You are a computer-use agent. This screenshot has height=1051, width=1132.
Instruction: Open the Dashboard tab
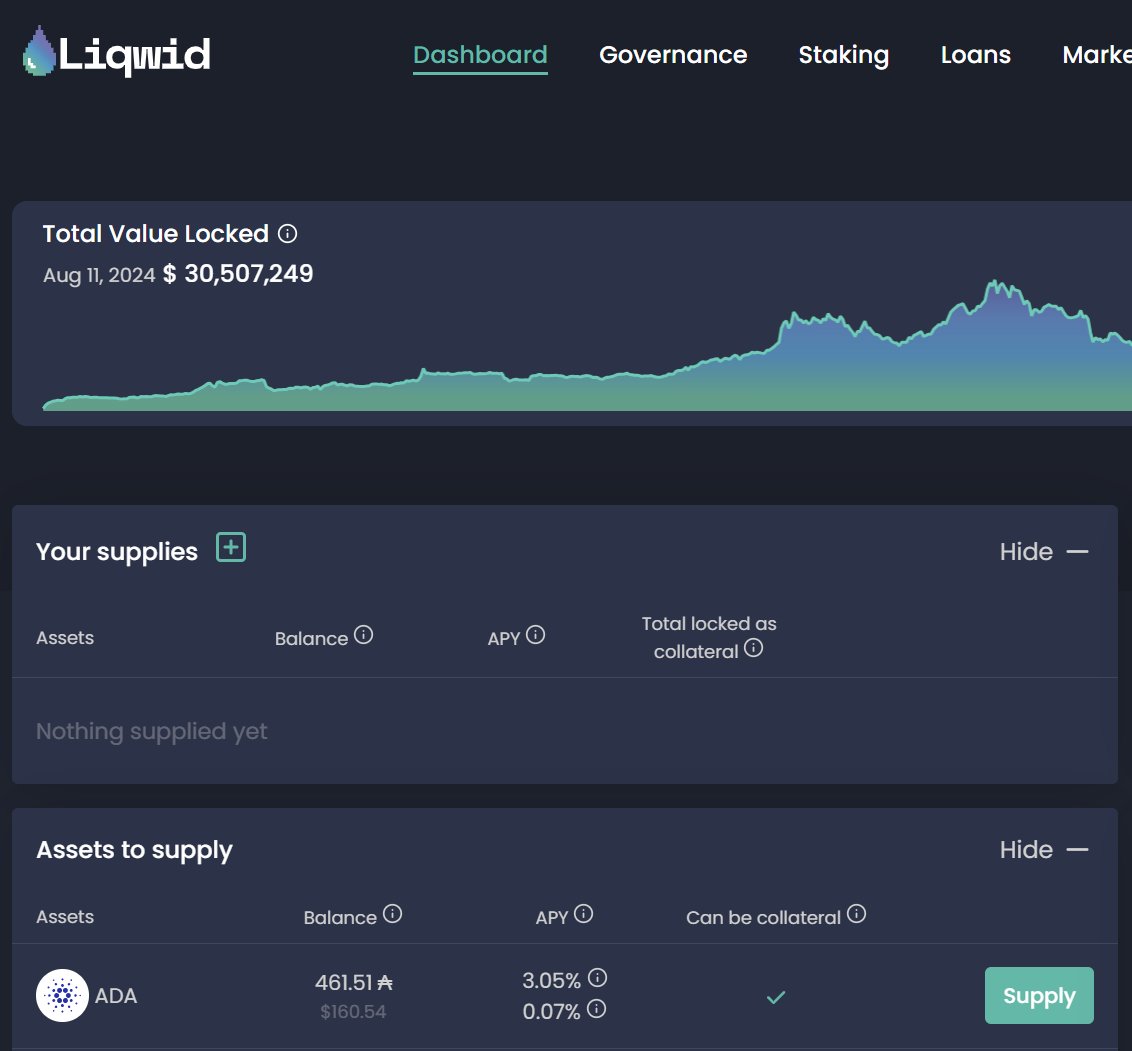(480, 55)
